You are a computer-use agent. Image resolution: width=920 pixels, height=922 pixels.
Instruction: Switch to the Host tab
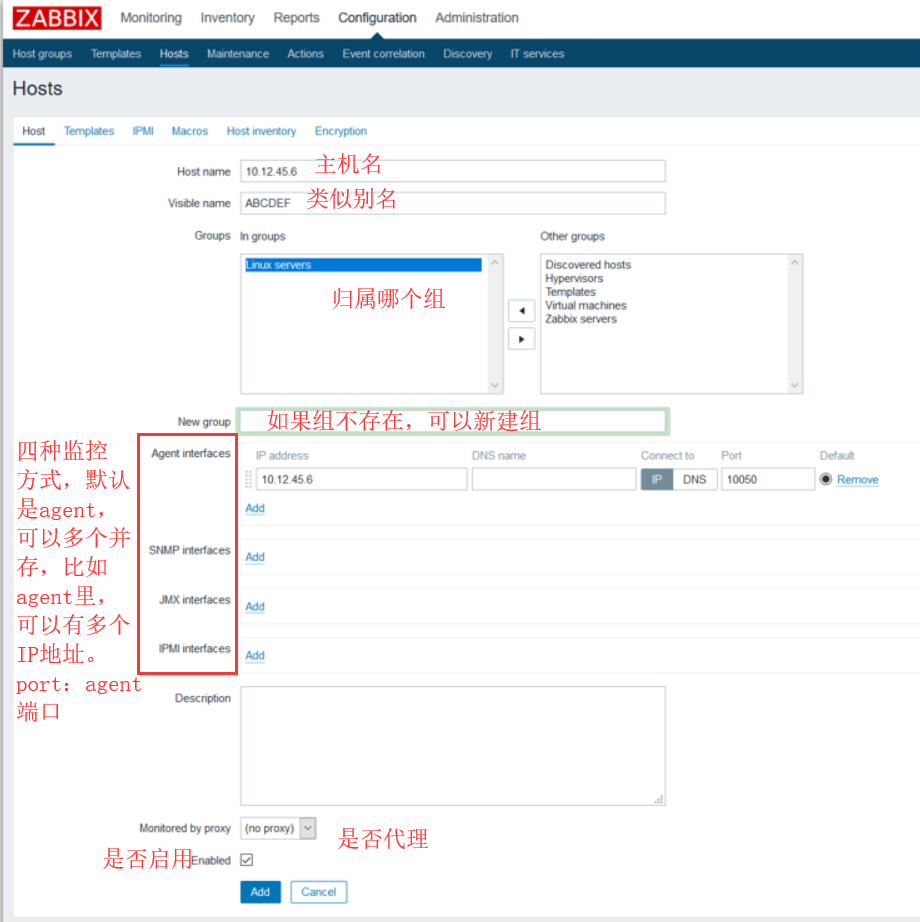[x=34, y=131]
